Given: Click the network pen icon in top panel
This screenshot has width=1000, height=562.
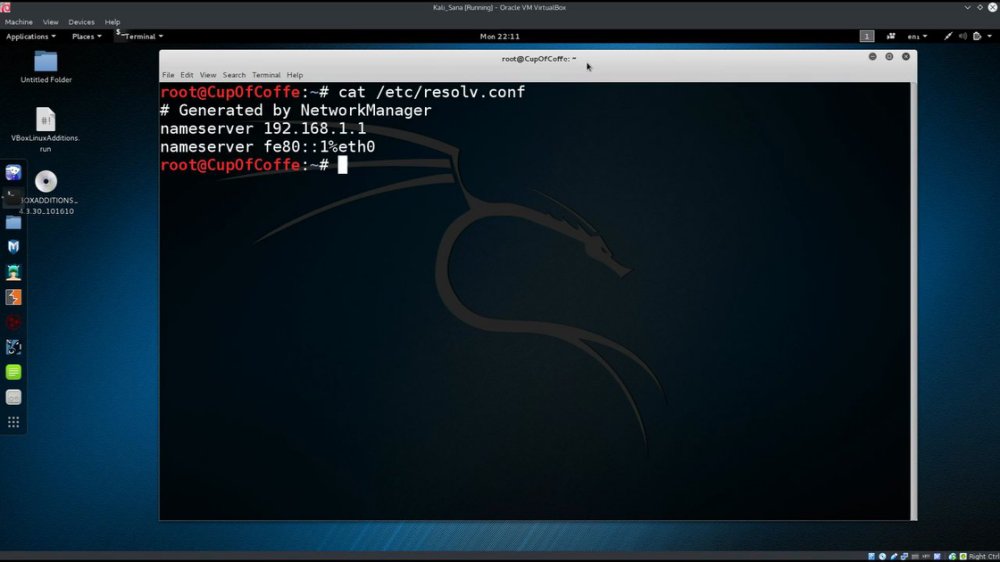Looking at the screenshot, I should tap(948, 36).
